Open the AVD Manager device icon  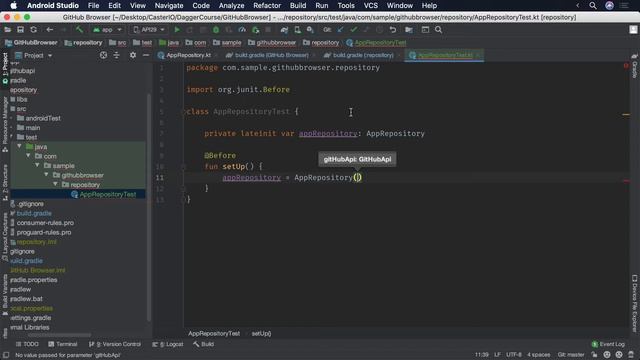(298, 30)
